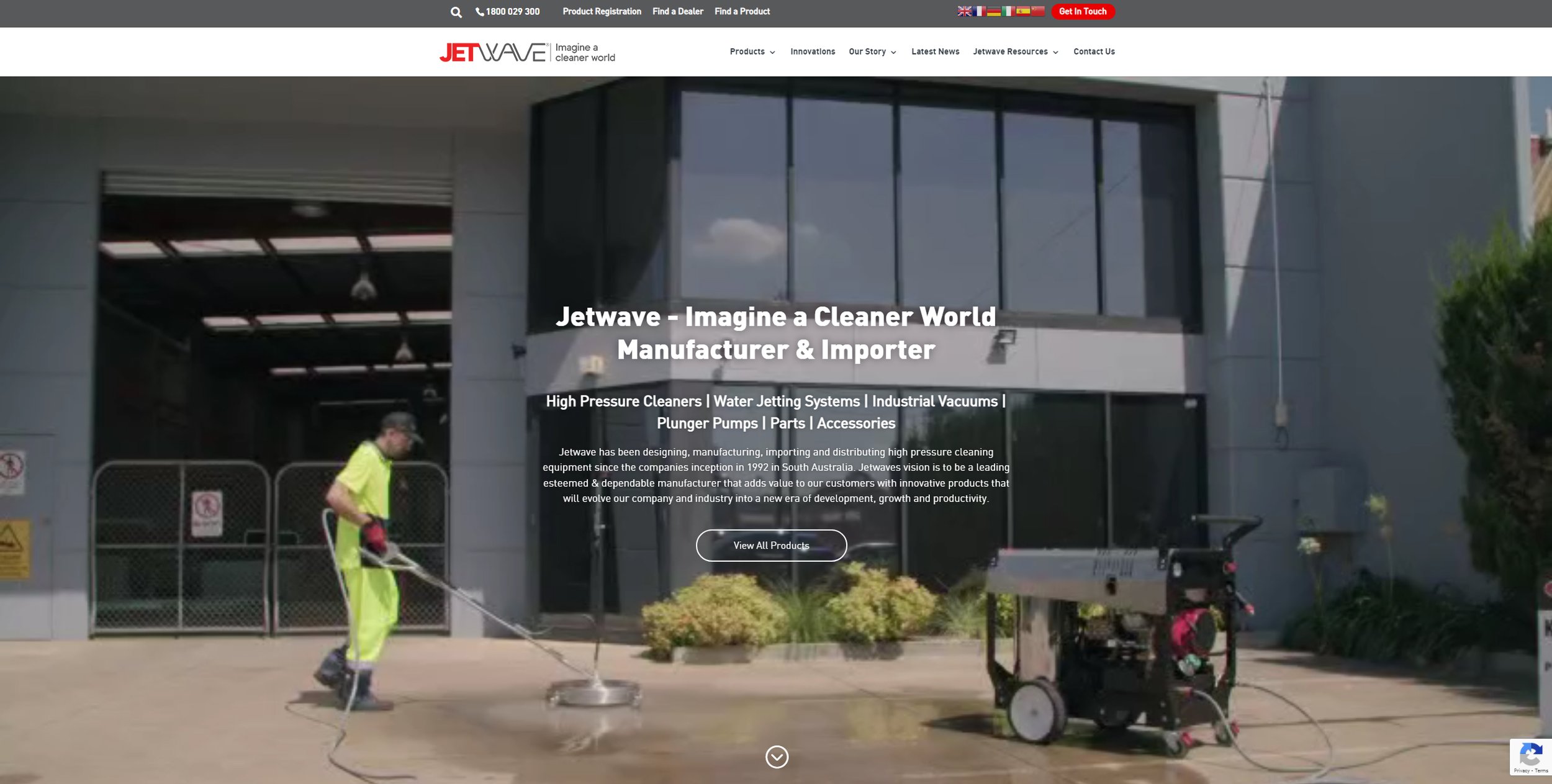Open the Innovations menu item
Screen dimensions: 1552x784
[813, 52]
